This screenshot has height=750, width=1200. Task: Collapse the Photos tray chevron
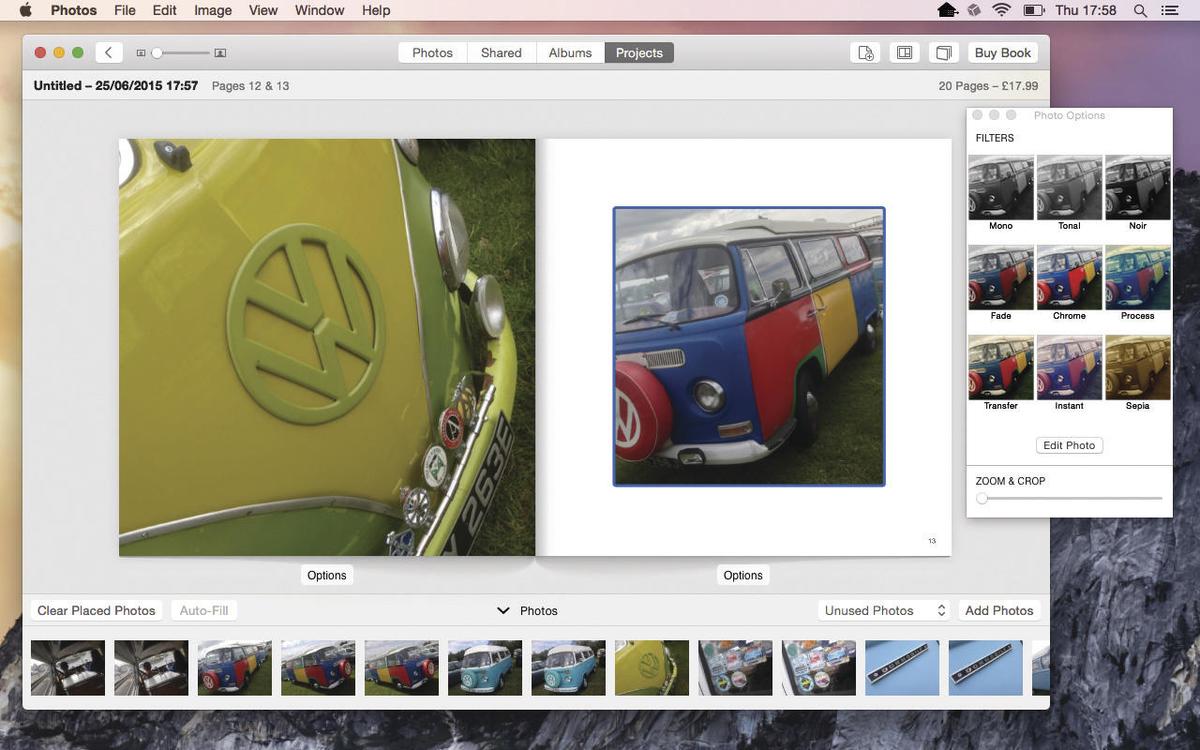pyautogui.click(x=503, y=610)
